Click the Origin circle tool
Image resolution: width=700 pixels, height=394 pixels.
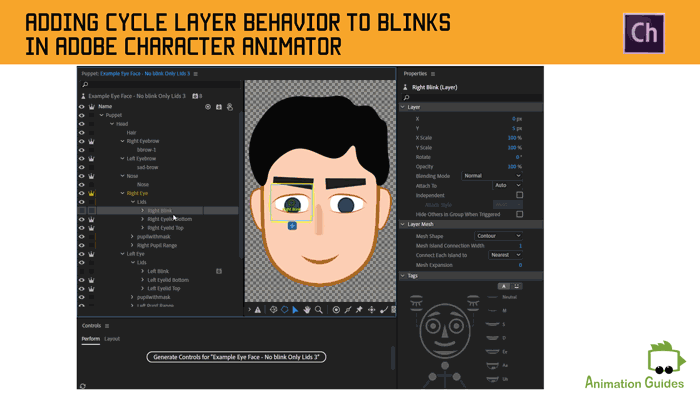tap(336, 310)
